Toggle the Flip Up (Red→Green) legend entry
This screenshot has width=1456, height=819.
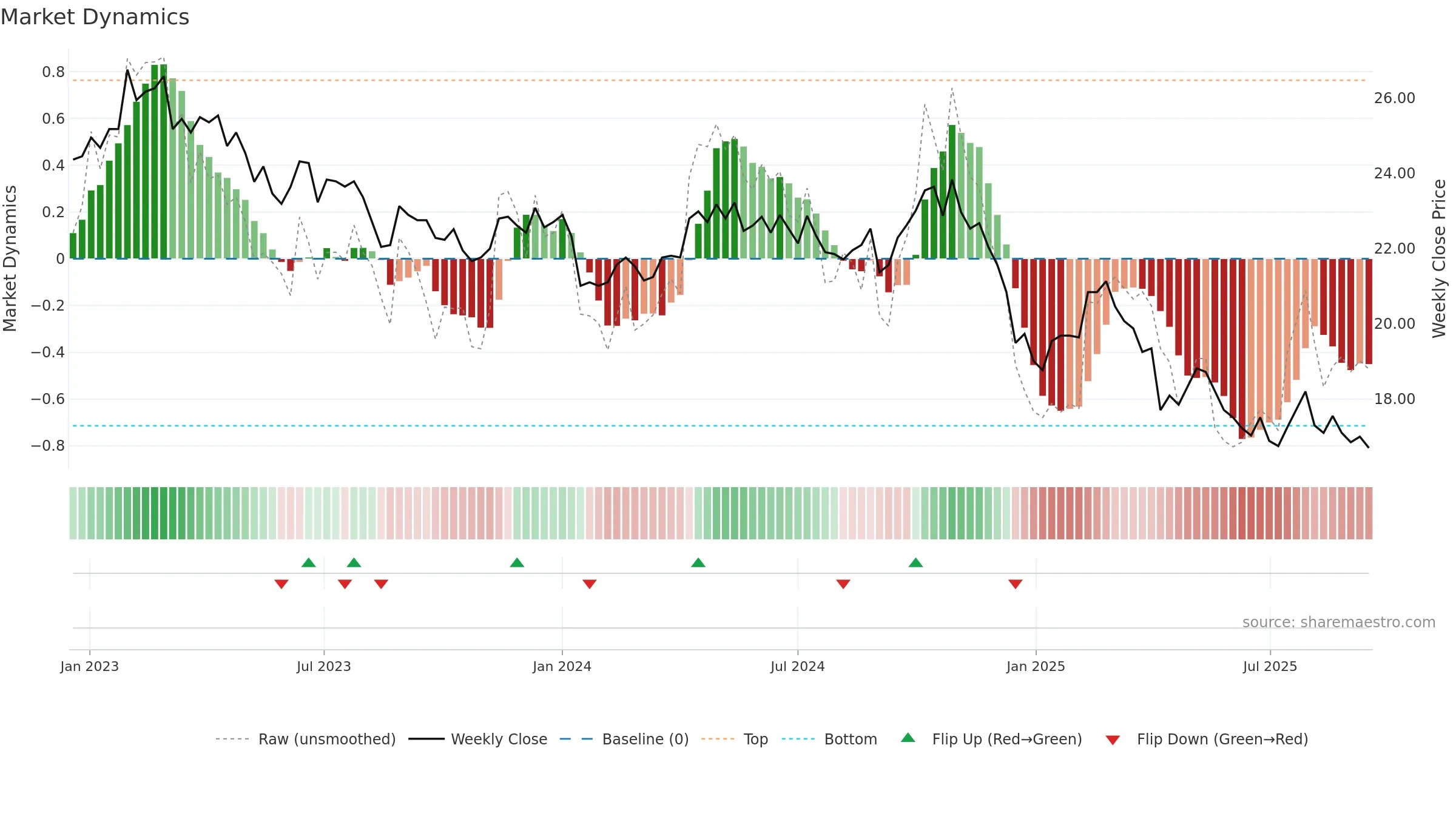click(x=991, y=739)
